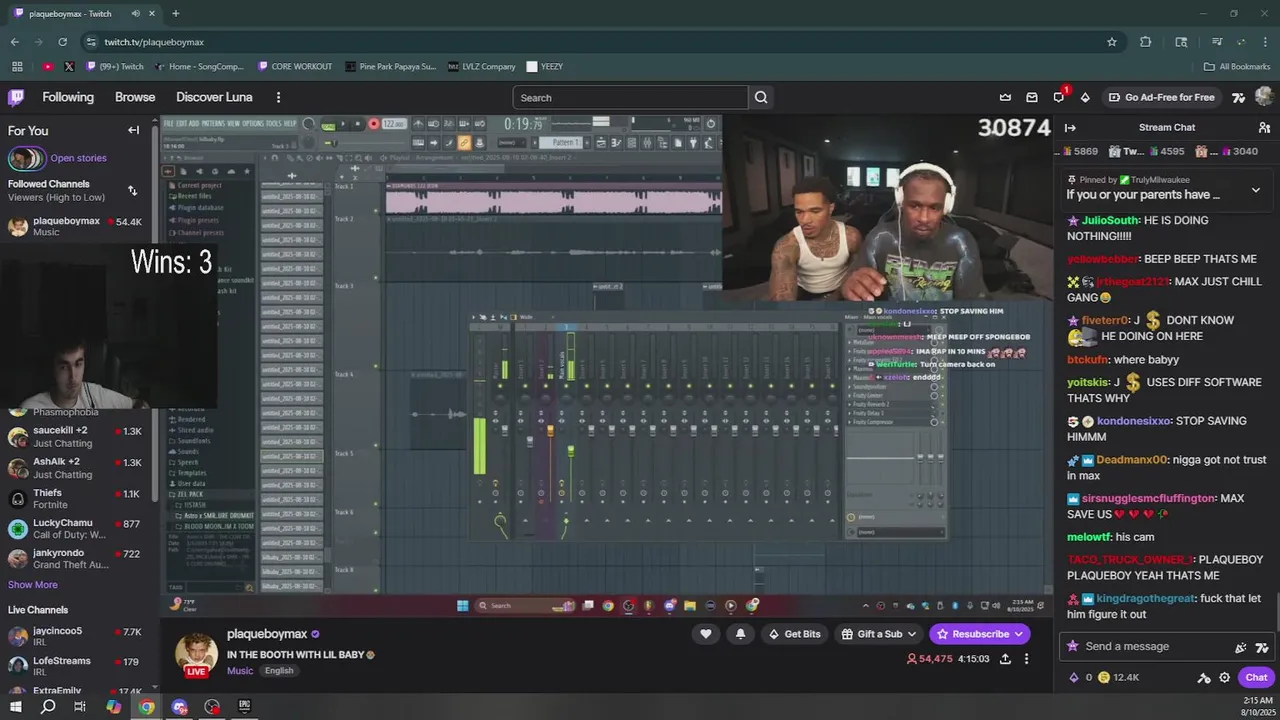The height and width of the screenshot is (720, 1280).
Task: Open the CORE WORKOUT bookmark
Action: click(x=295, y=66)
